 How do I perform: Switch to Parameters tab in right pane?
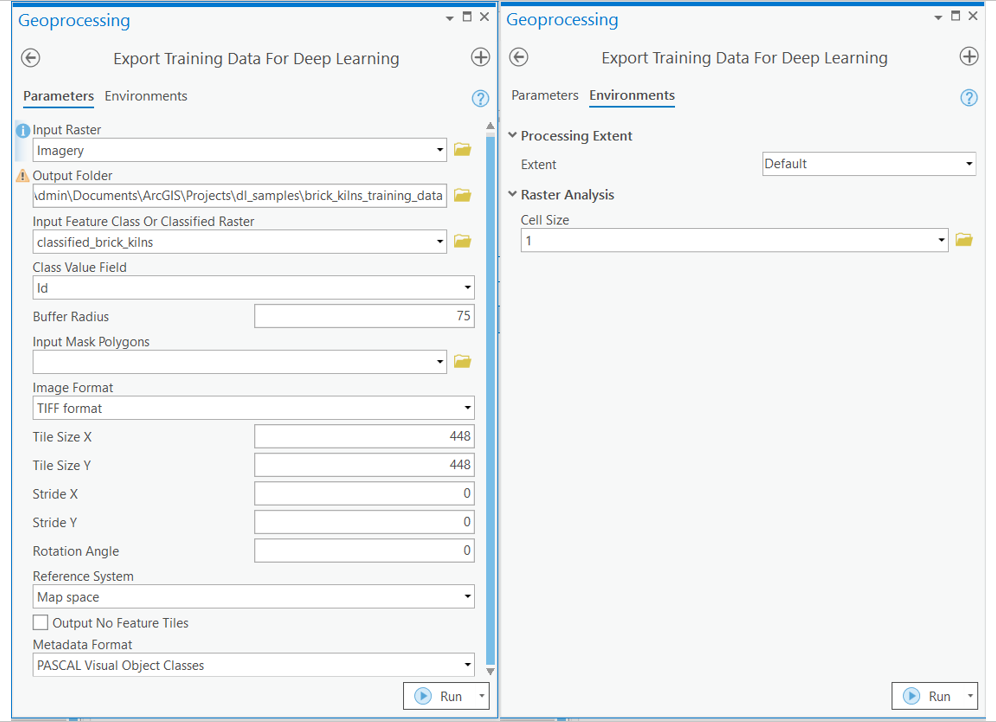click(x=545, y=95)
